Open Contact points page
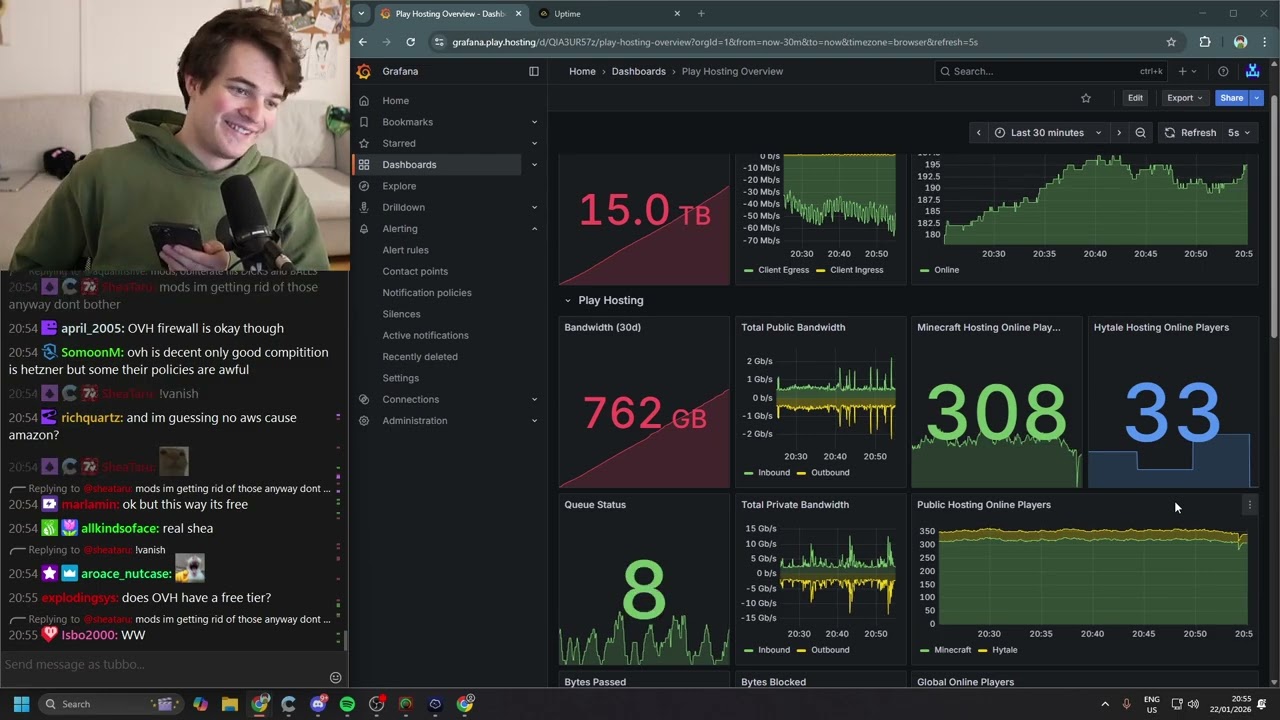This screenshot has height=720, width=1280. 415,271
